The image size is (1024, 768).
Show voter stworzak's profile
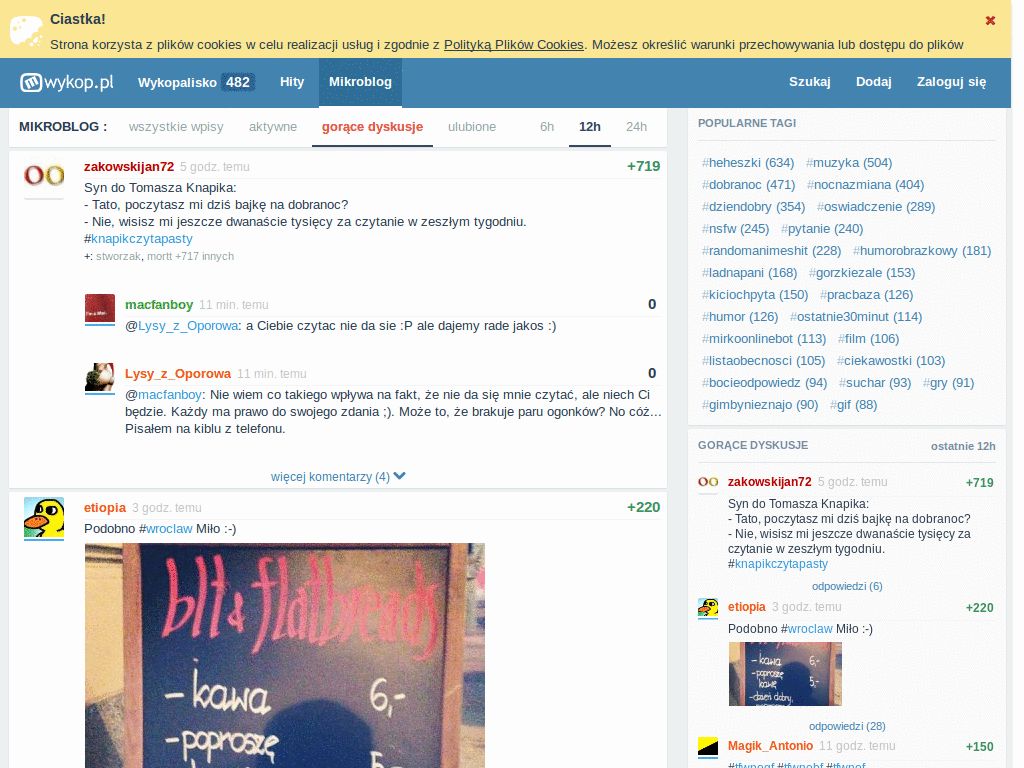118,256
